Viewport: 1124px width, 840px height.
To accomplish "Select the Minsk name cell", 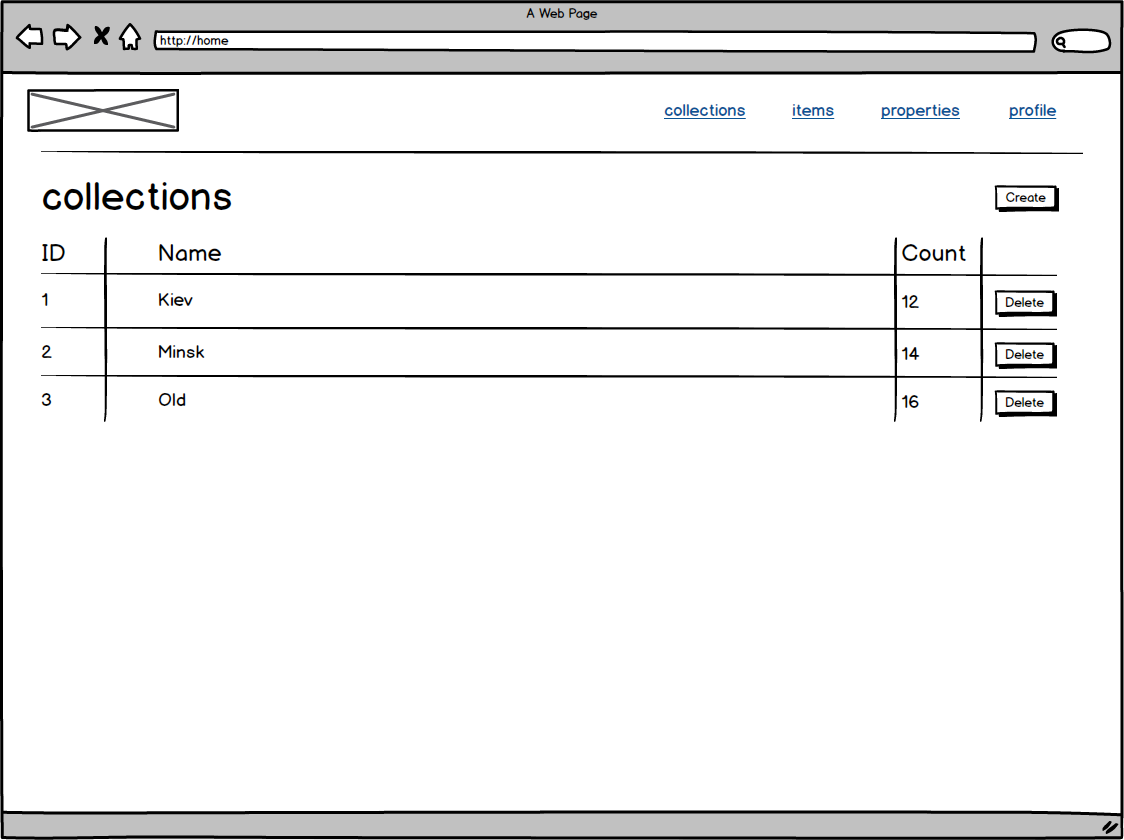I will (181, 352).
